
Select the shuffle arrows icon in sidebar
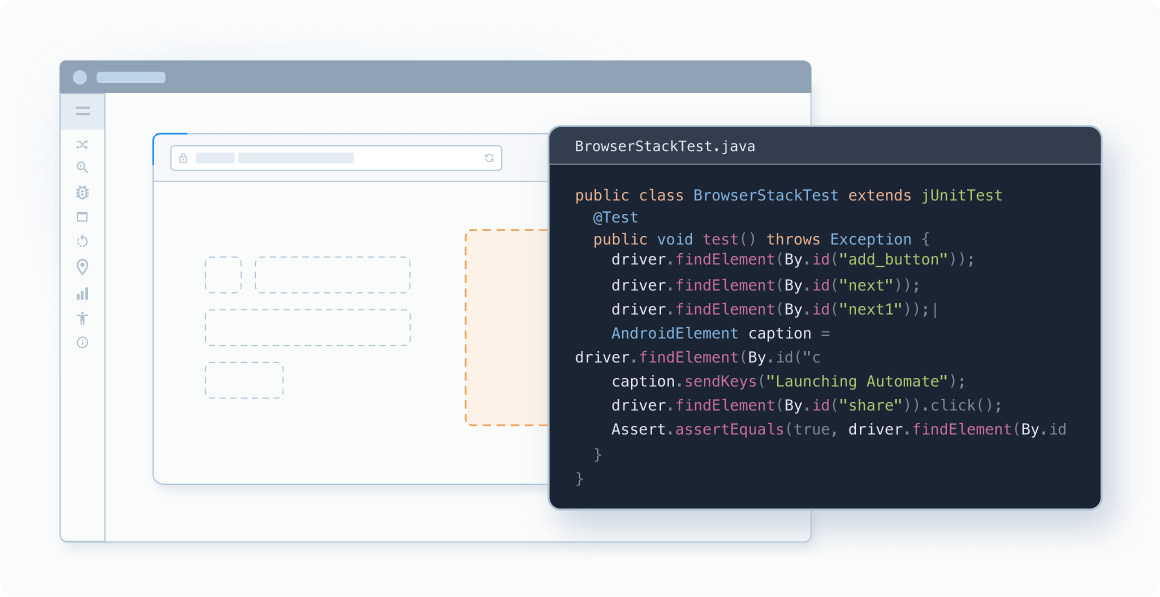[83, 143]
